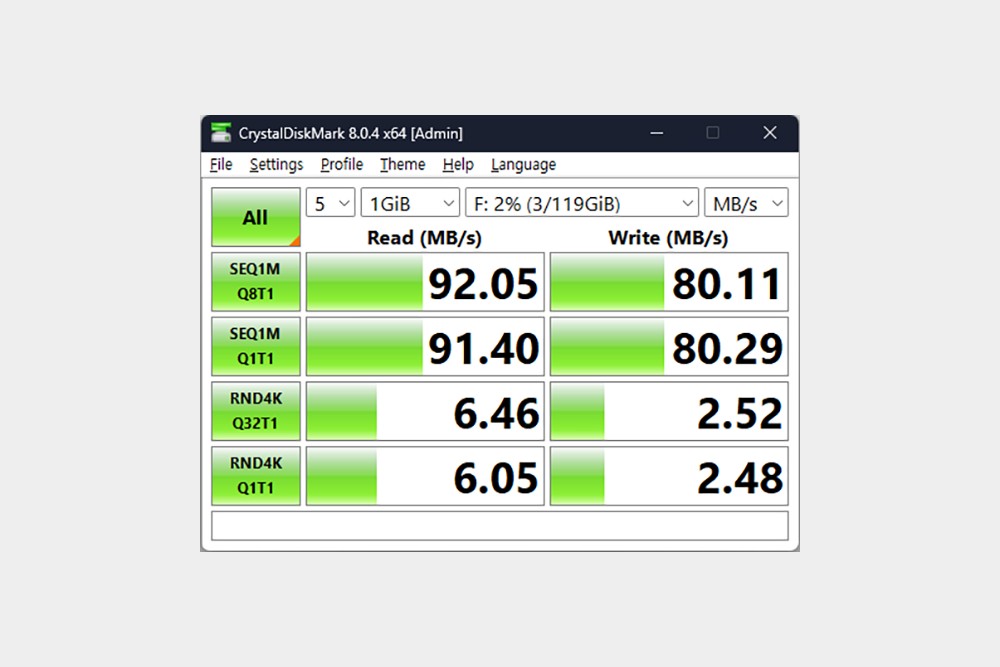
Task: Click the 2.48 write result
Action: click(669, 476)
